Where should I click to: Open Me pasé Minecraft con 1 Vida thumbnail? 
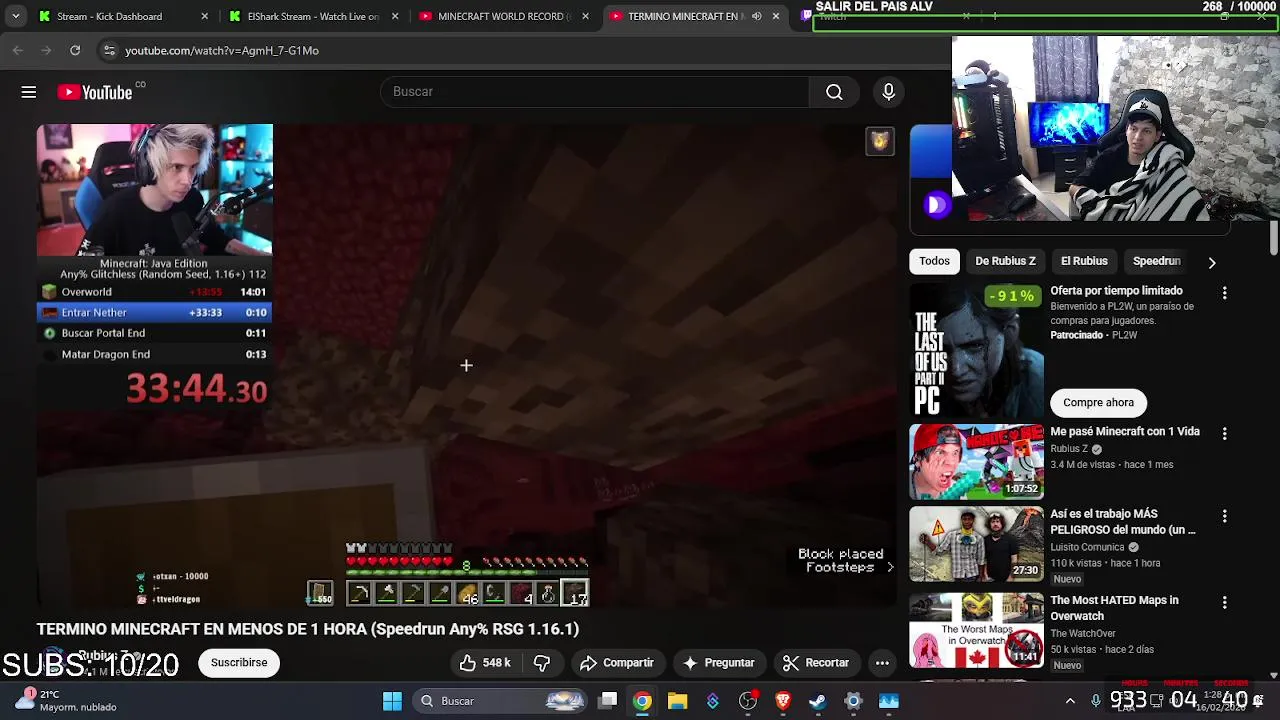point(976,462)
